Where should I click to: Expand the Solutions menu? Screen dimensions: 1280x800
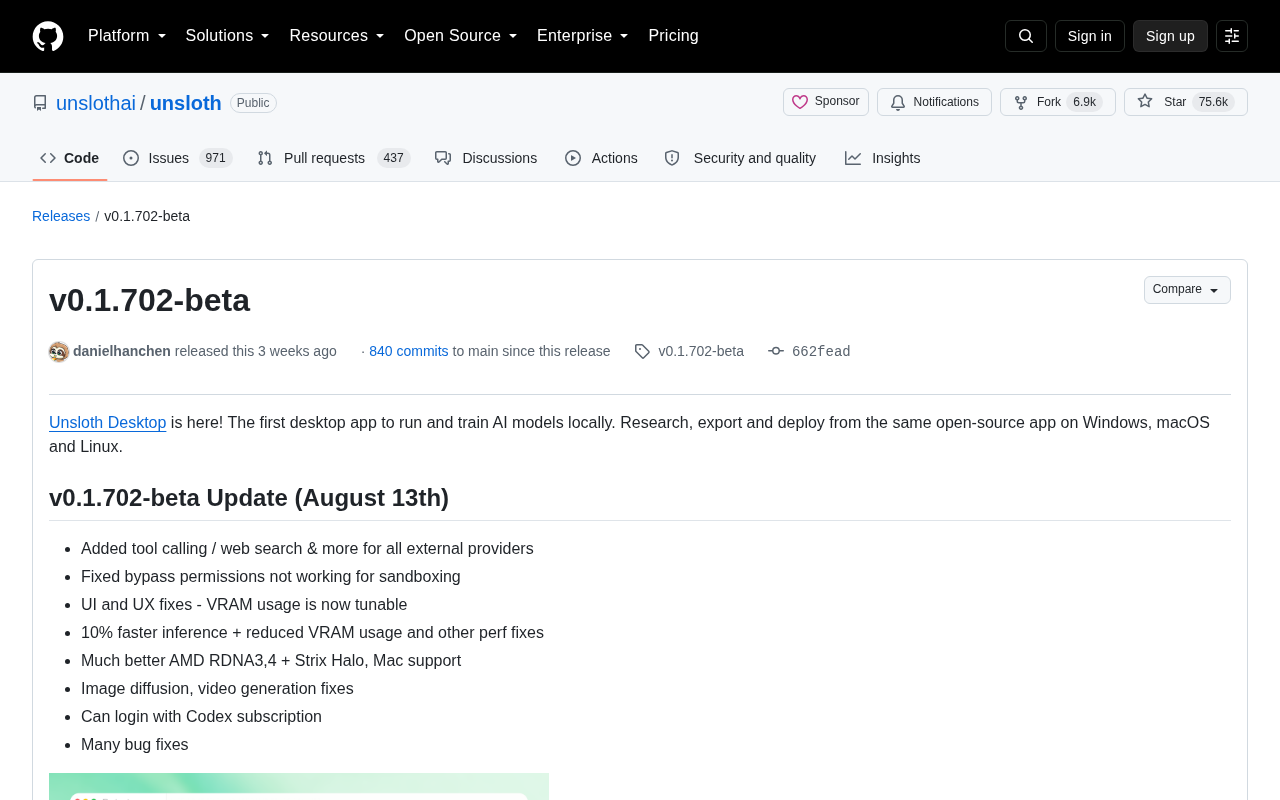click(x=228, y=36)
